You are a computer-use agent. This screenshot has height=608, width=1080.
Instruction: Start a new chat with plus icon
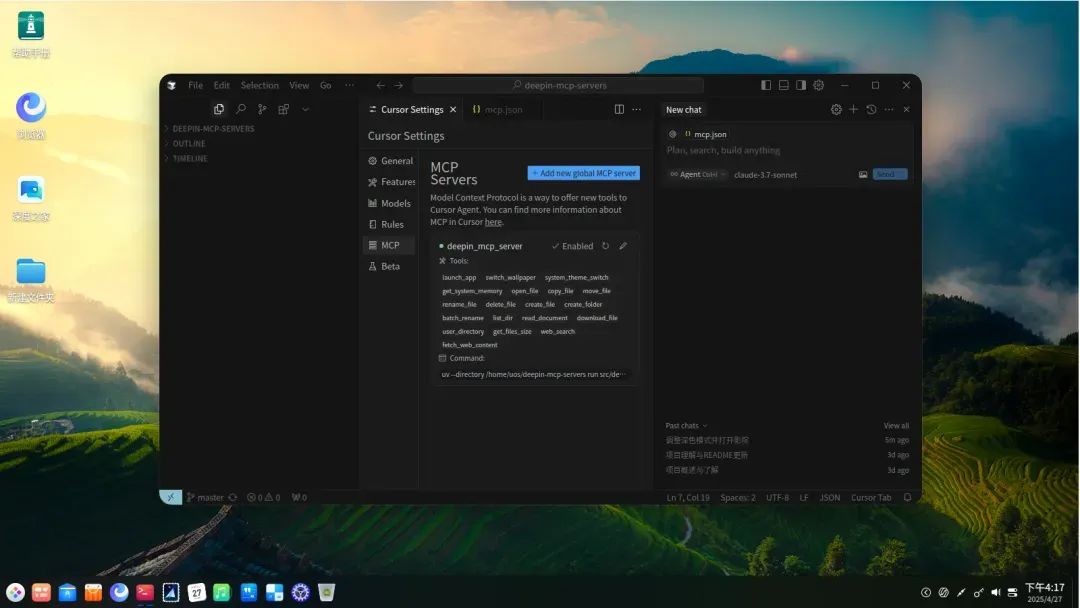coord(853,109)
